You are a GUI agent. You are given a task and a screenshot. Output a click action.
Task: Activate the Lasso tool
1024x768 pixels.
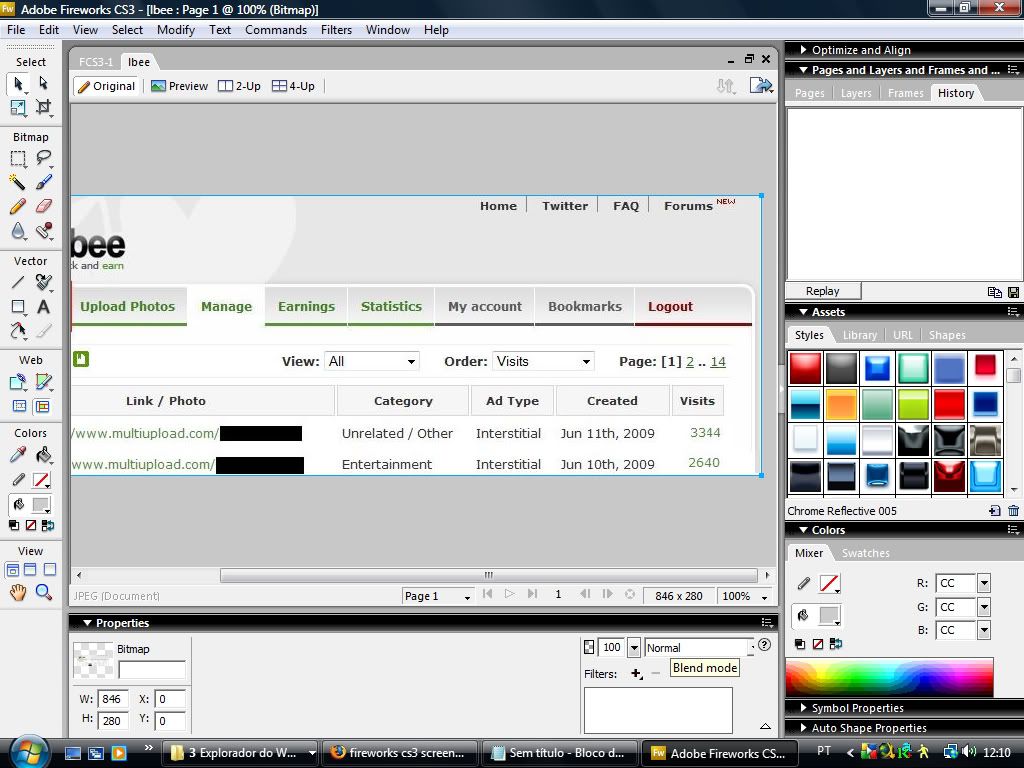pyautogui.click(x=44, y=158)
